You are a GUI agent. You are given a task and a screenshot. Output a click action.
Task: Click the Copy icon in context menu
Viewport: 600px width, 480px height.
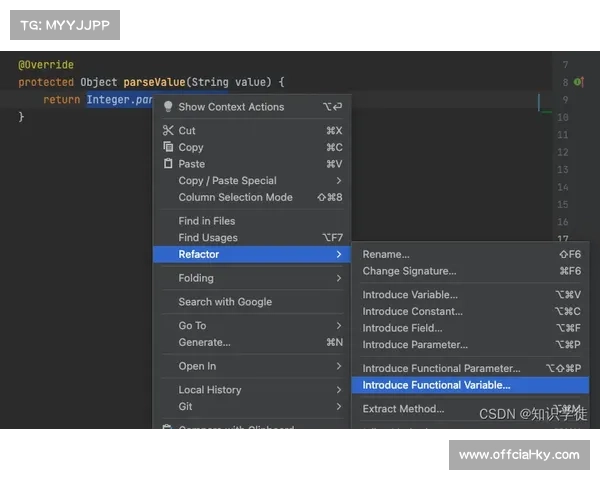coord(168,147)
